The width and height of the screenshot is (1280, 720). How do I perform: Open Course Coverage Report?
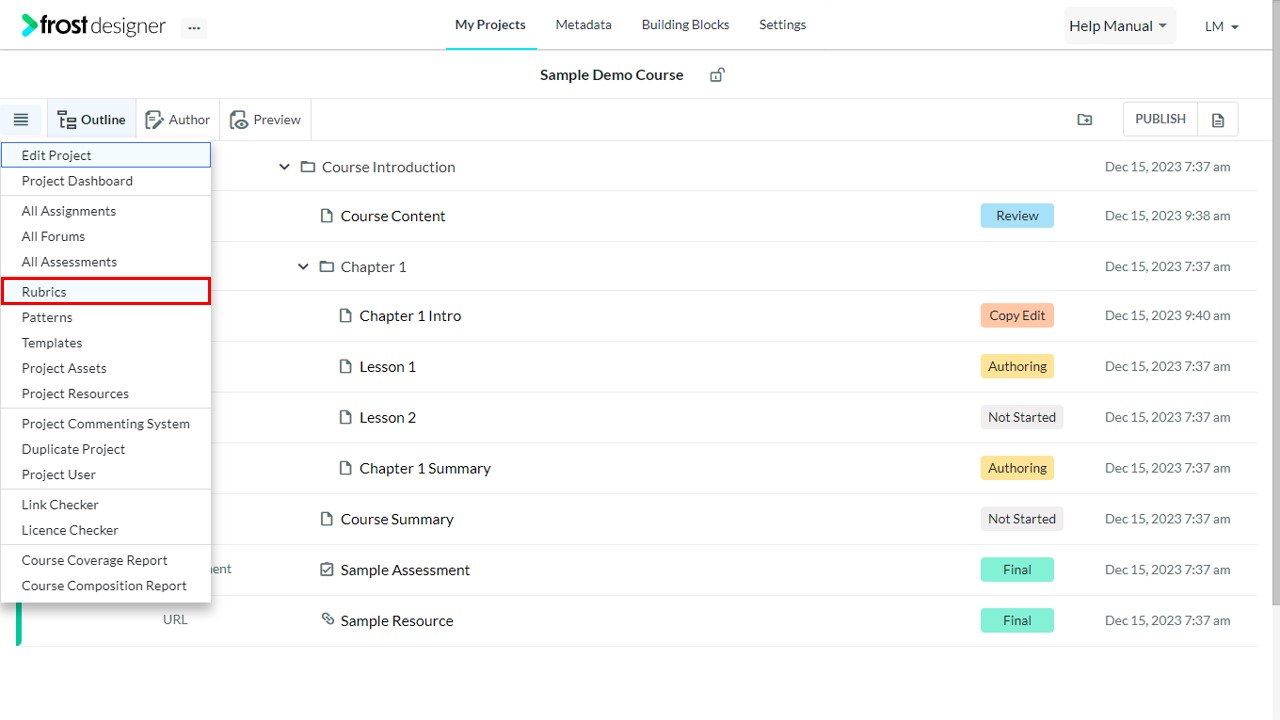click(106, 560)
